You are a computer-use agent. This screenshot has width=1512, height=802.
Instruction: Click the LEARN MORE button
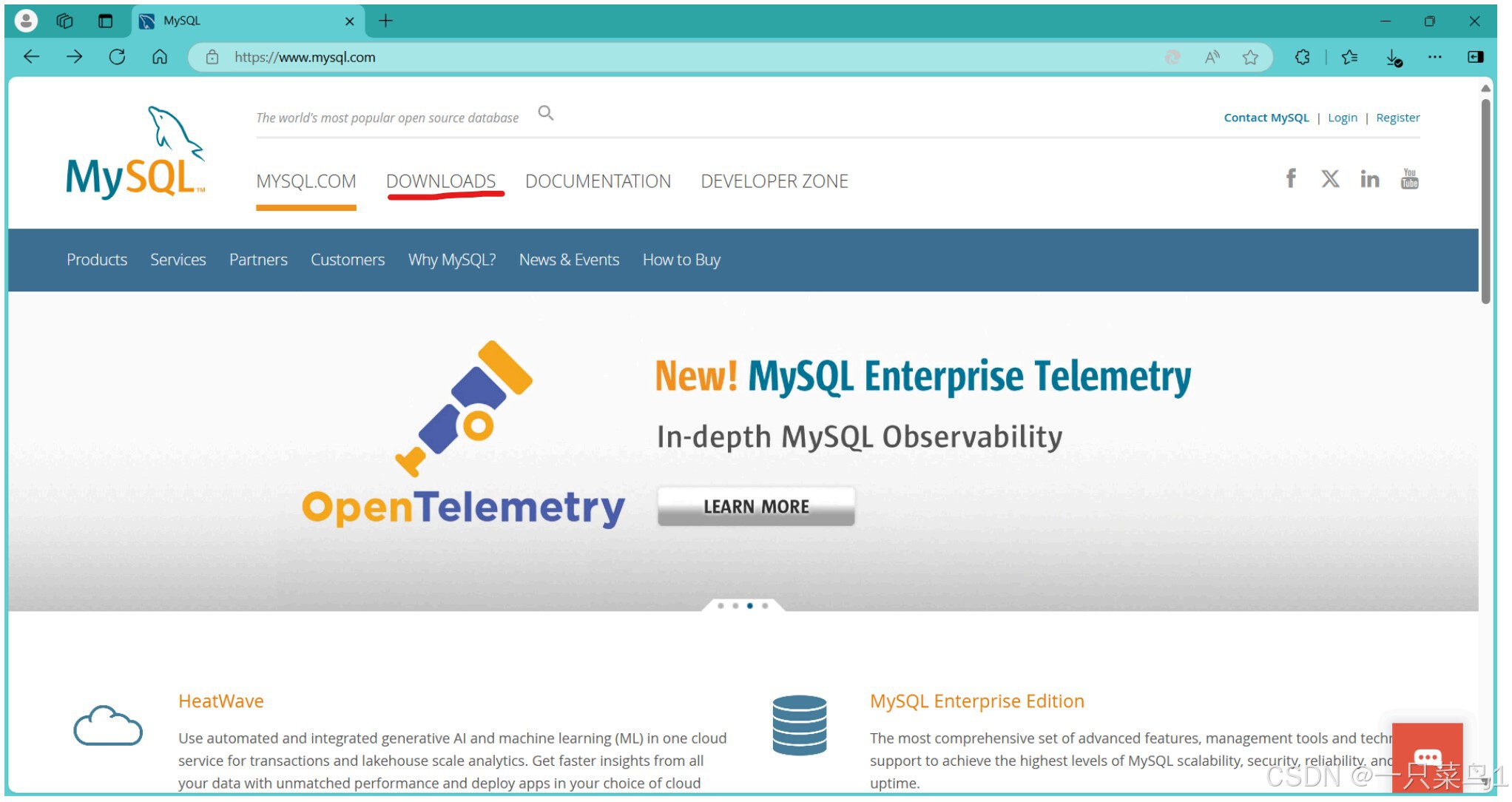pyautogui.click(x=756, y=506)
